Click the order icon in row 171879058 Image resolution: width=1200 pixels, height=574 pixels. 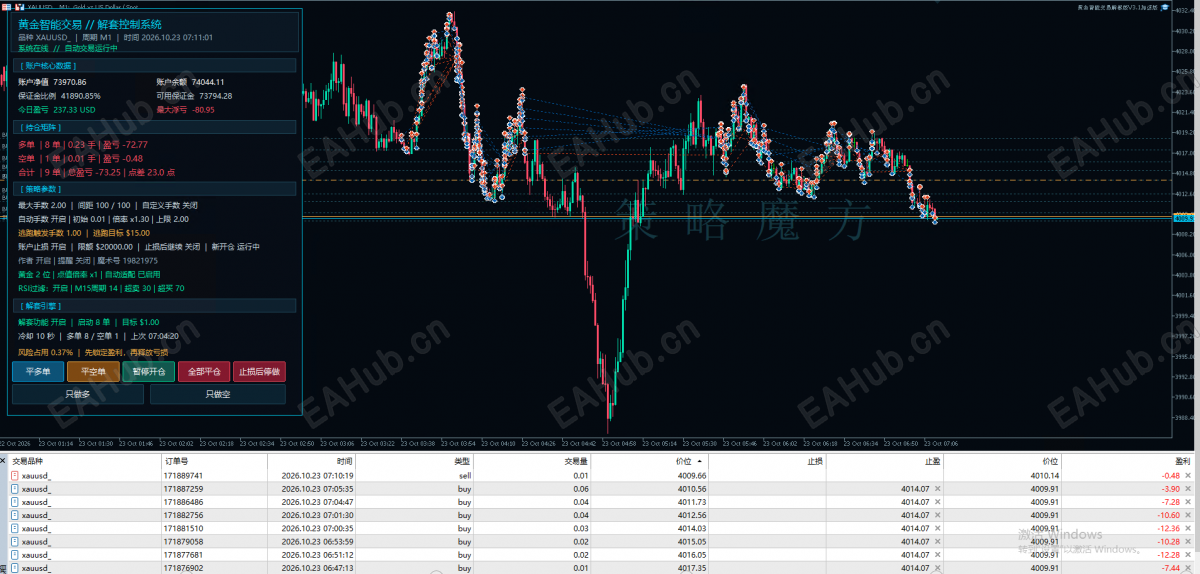tap(15, 541)
